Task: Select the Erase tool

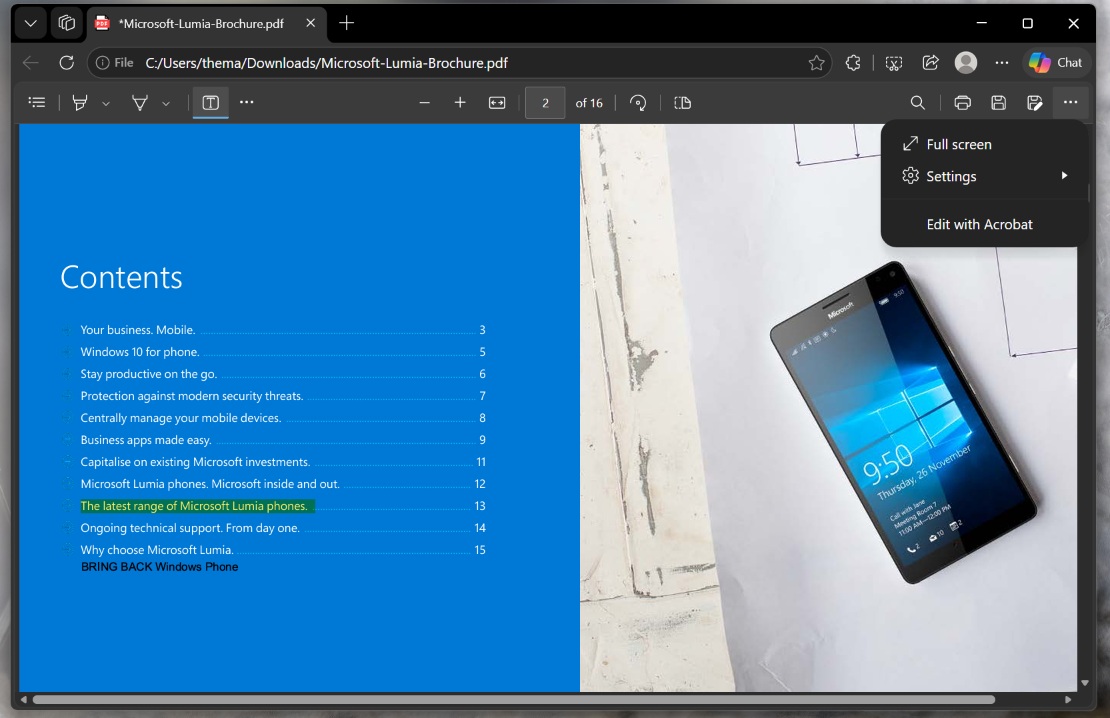Action: [x=140, y=103]
